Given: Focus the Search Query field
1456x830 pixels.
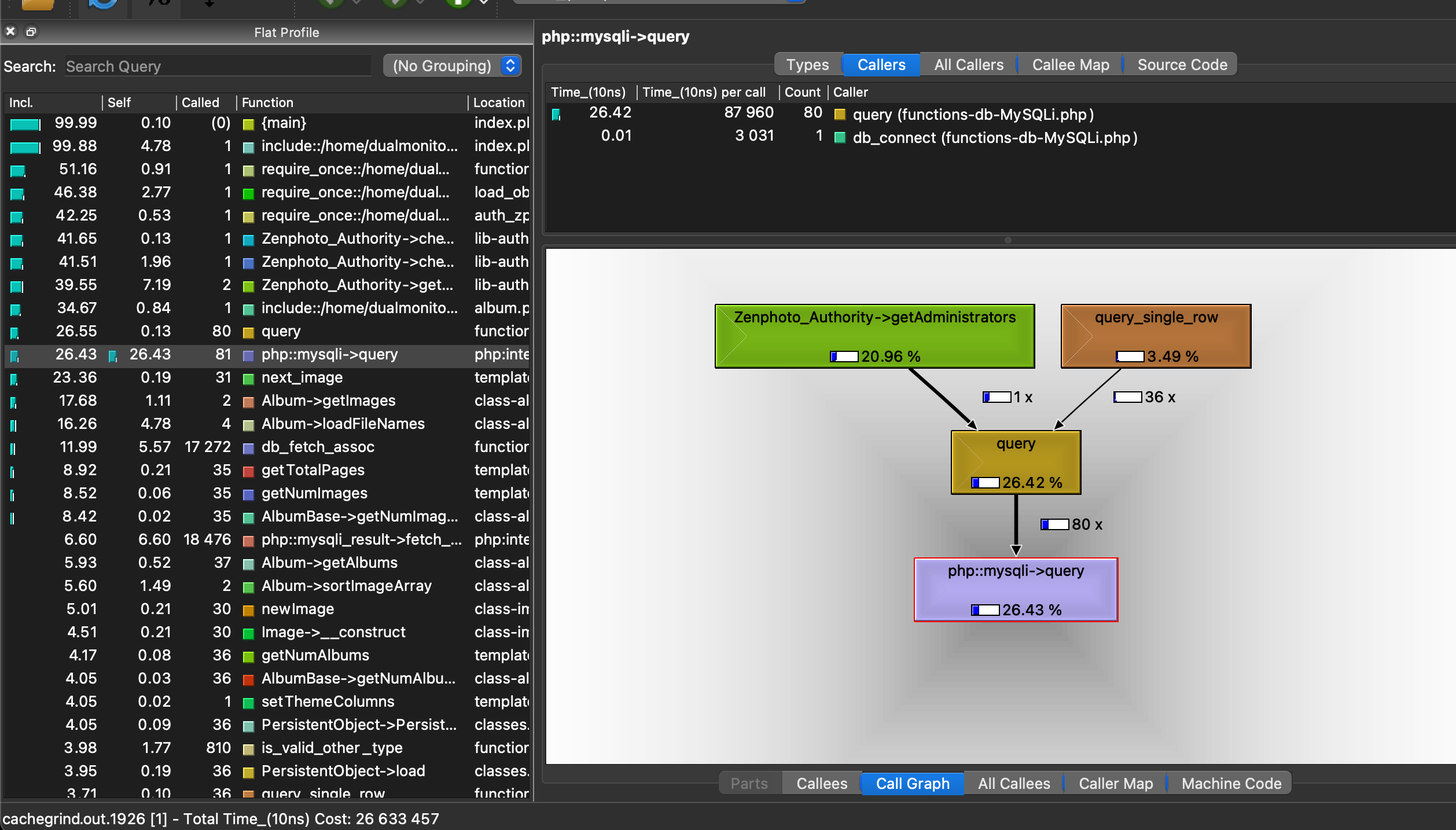Looking at the screenshot, I should point(217,66).
